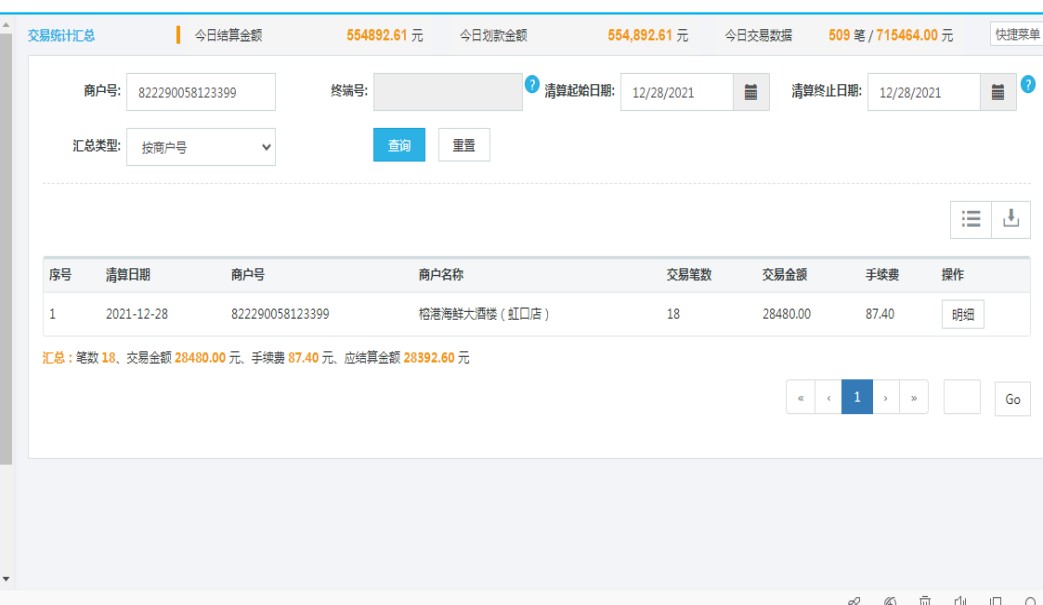Click the trash icon in bottom bar
This screenshot has width=1043, height=605.
925,601
